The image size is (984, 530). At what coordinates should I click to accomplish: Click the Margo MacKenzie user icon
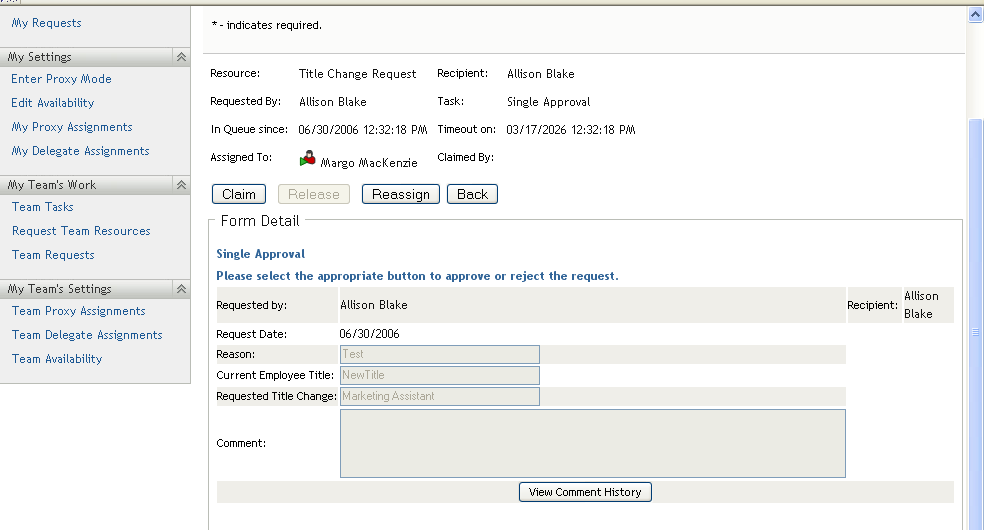point(308,158)
